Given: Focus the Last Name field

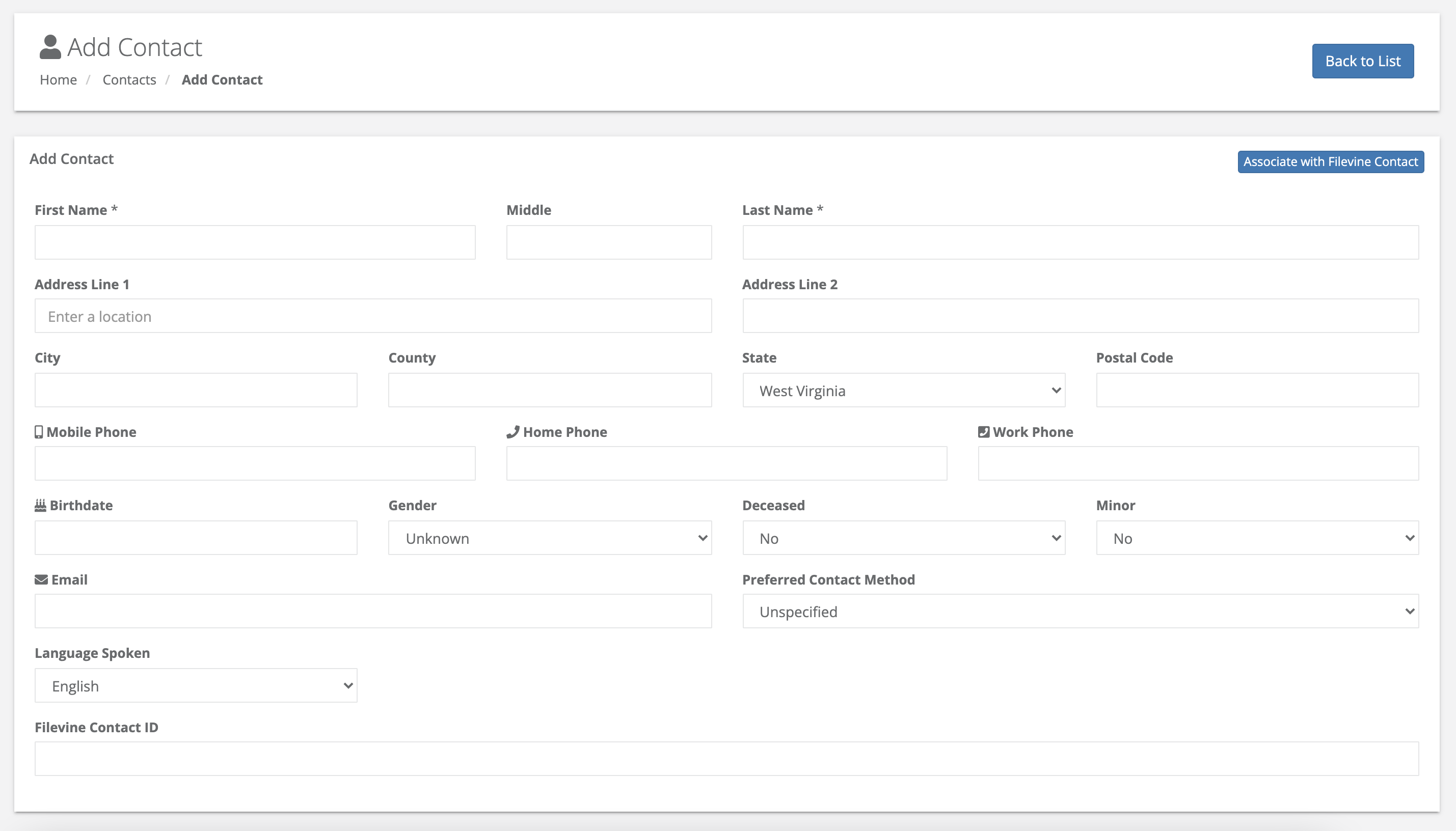Looking at the screenshot, I should coord(1081,242).
